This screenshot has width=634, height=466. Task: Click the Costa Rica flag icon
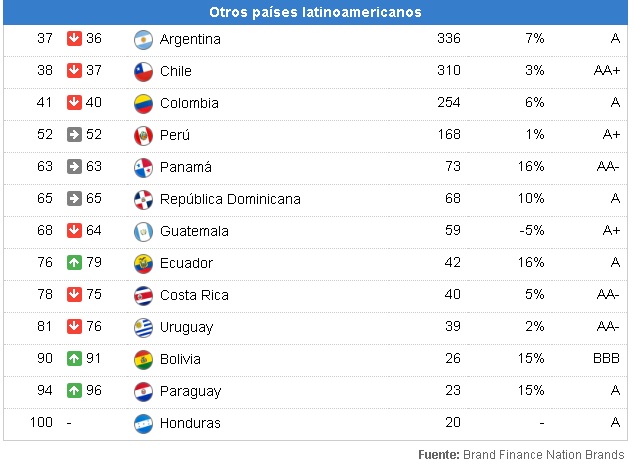click(143, 296)
